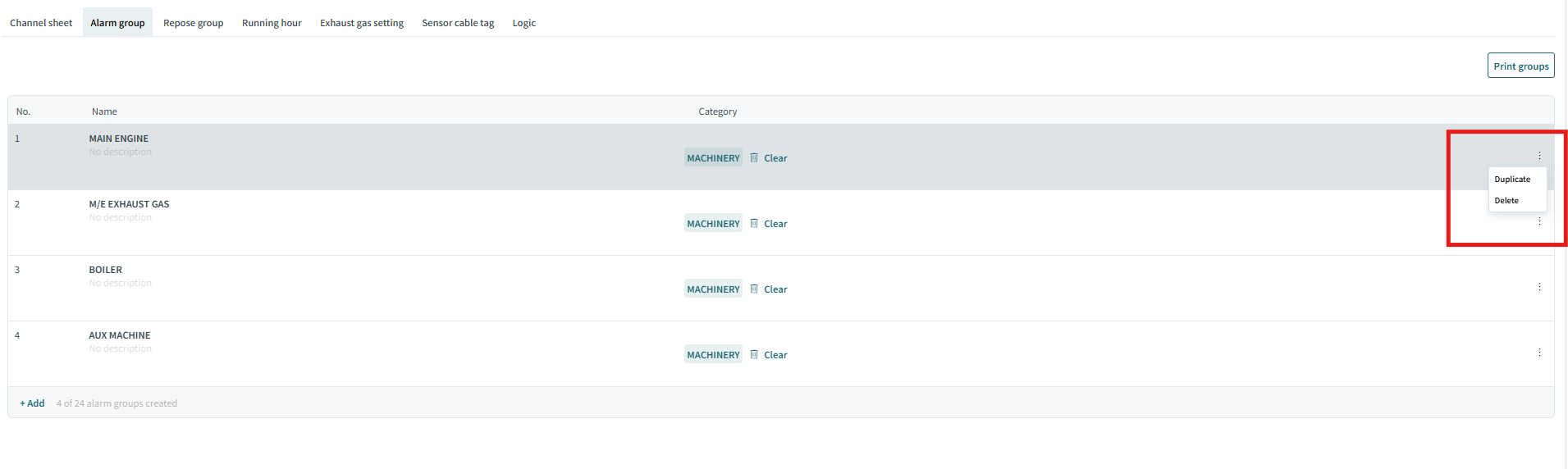Screen dimensions: 1568x469
Task: Click the Print groups button
Action: (1520, 66)
